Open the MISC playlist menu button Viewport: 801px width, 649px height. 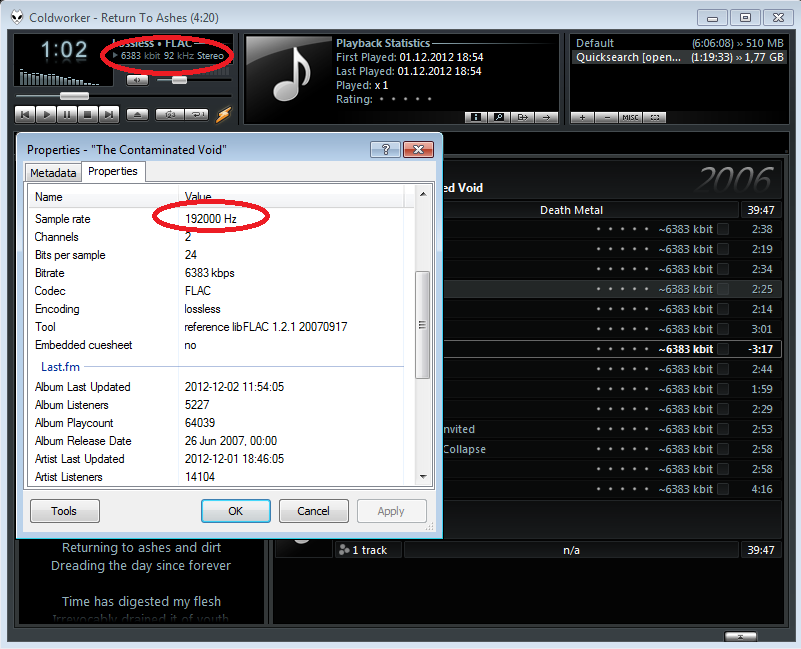coord(631,118)
